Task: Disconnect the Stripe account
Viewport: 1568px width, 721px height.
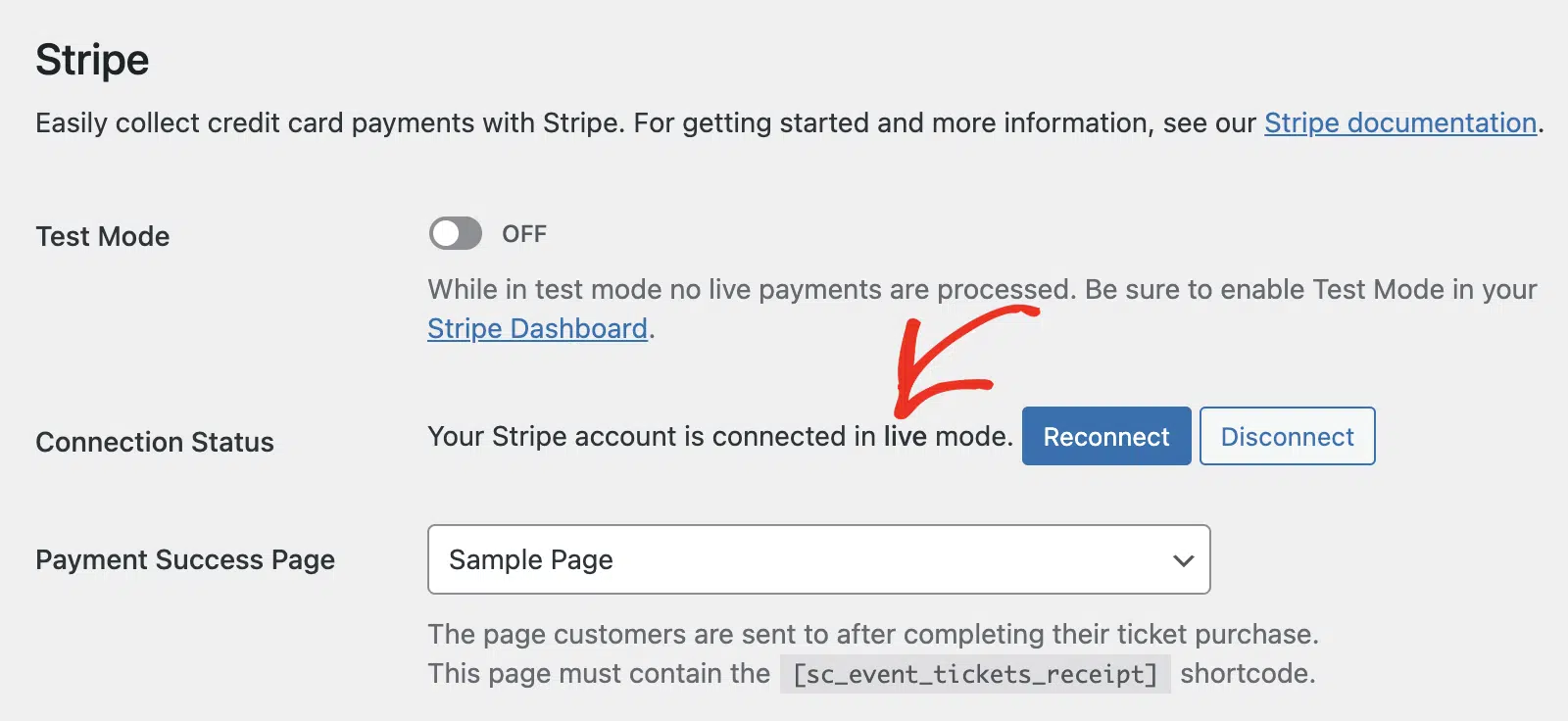Action: coord(1287,436)
